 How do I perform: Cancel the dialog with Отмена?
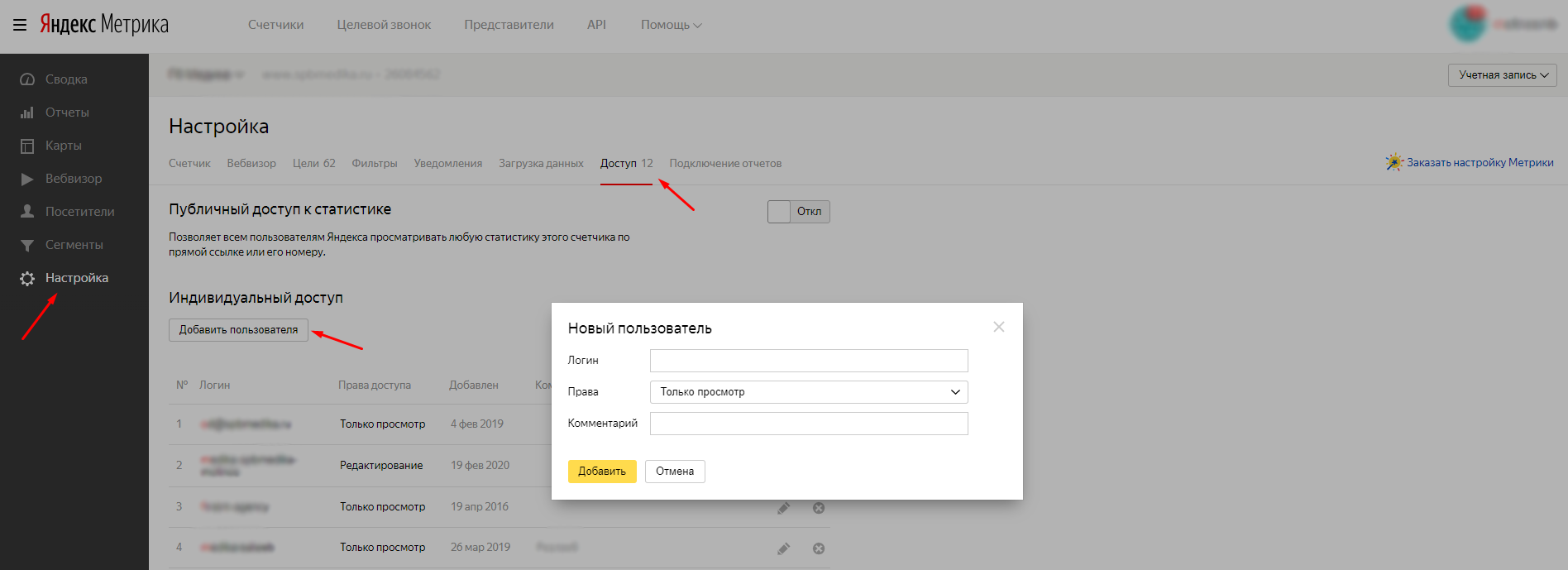coord(675,472)
